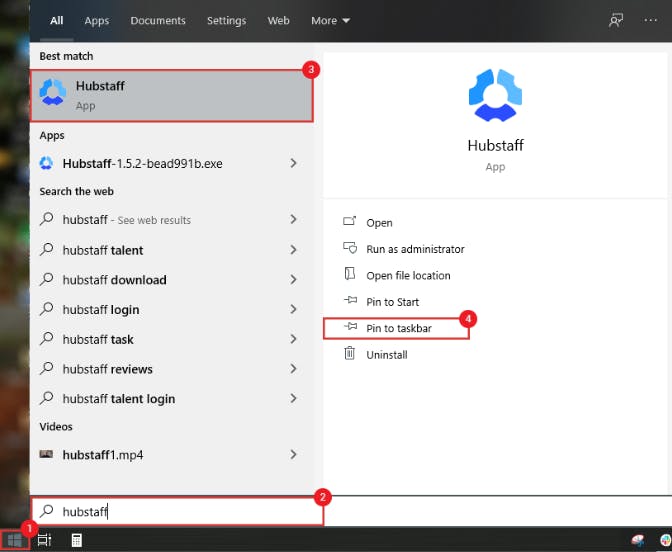Choose Run as administrator
672x552 pixels.
(x=415, y=249)
